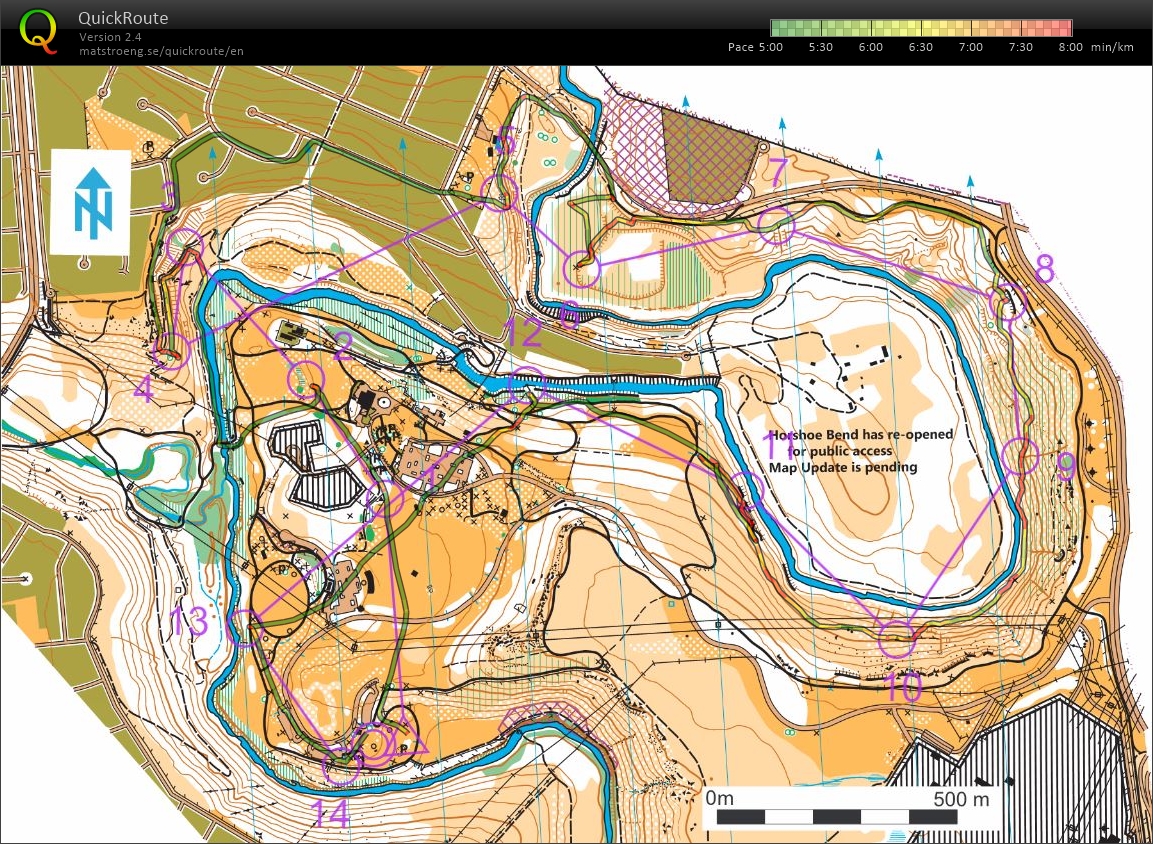Open the matstroeng.se/quickroute/en link

161,50
